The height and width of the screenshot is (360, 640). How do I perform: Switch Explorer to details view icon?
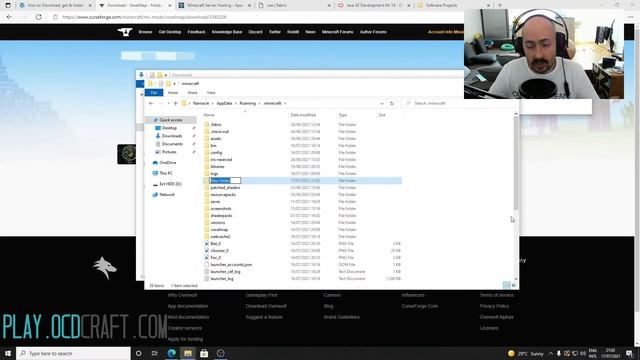click(507, 285)
